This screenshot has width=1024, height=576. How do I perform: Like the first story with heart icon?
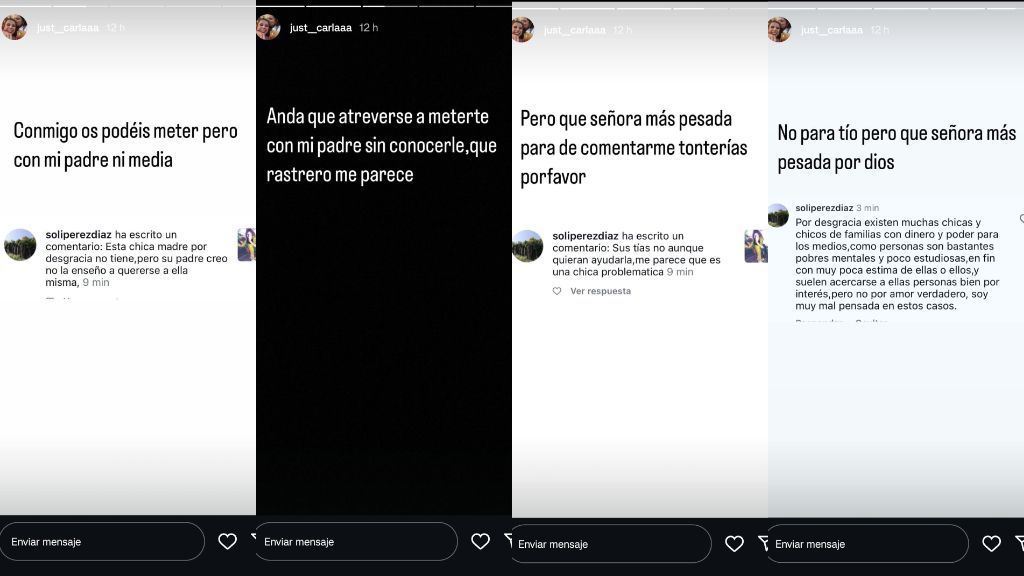[x=227, y=541]
